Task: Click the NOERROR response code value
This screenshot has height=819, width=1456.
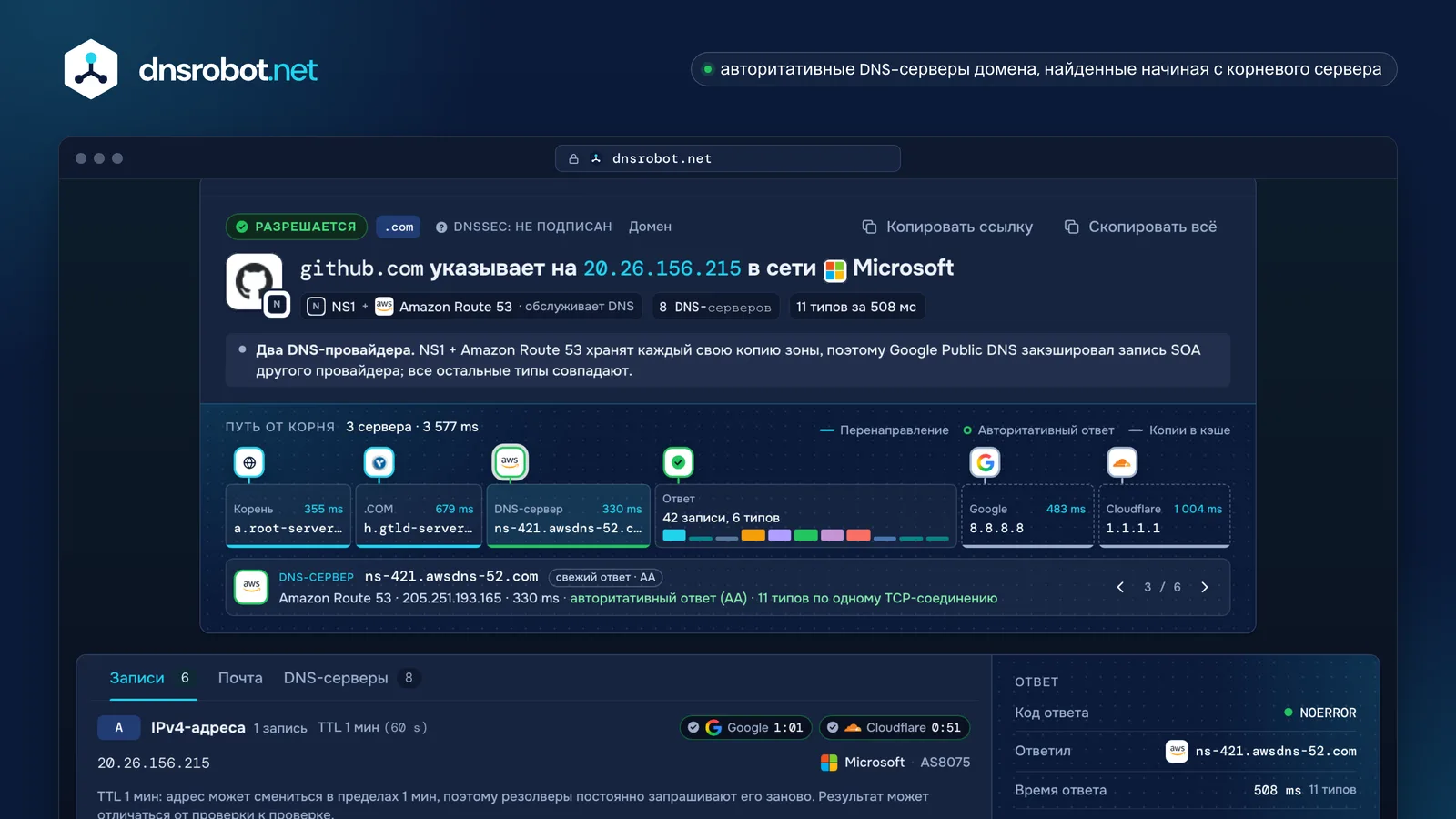Action: coord(1328,713)
